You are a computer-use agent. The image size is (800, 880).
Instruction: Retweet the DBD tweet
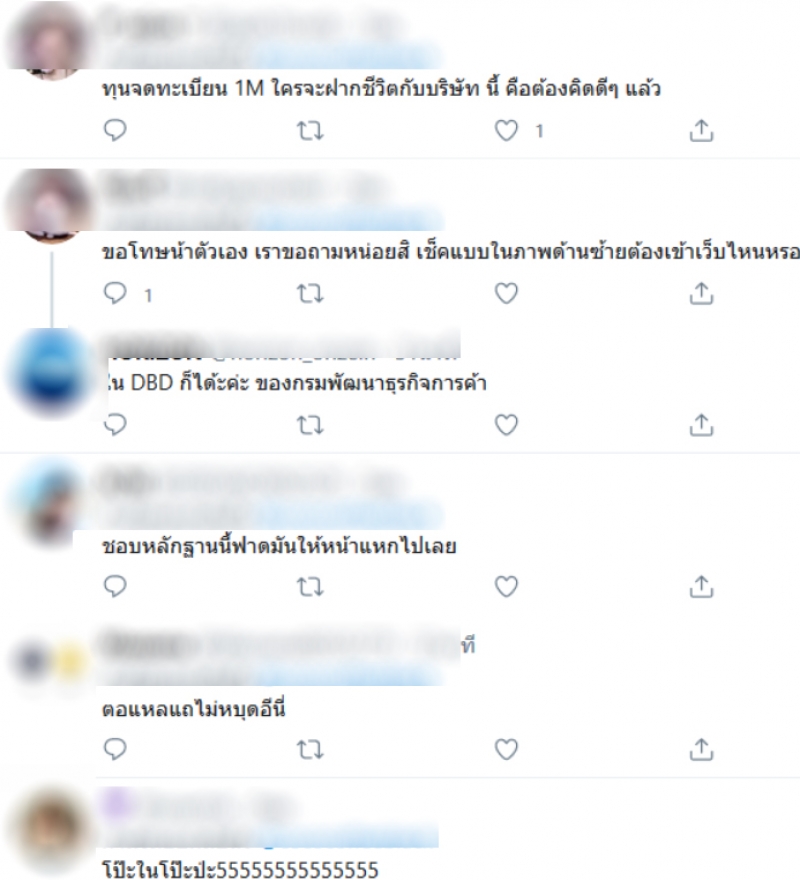click(x=310, y=425)
